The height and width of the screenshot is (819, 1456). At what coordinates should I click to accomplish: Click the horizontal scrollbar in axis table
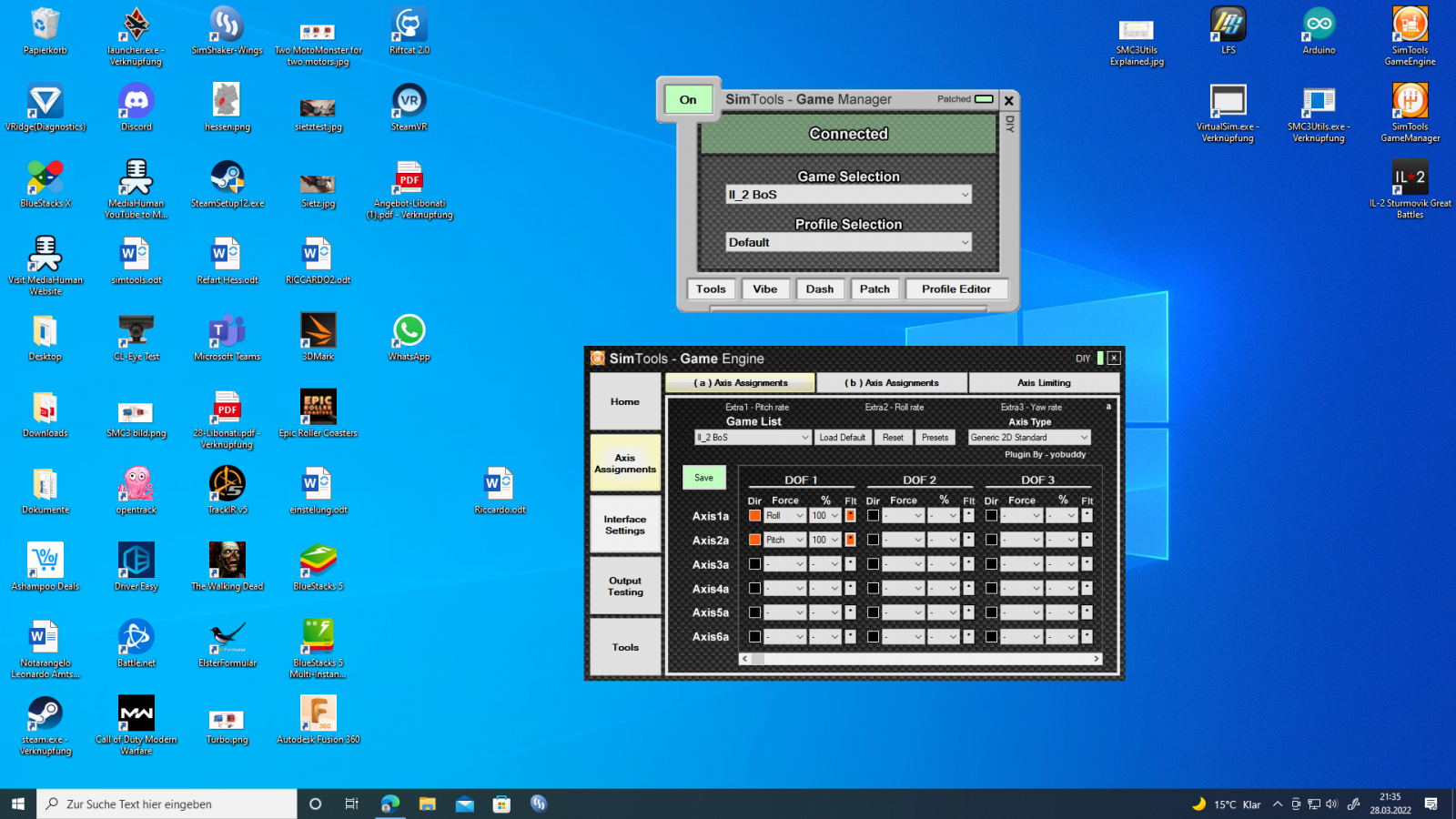(x=919, y=659)
